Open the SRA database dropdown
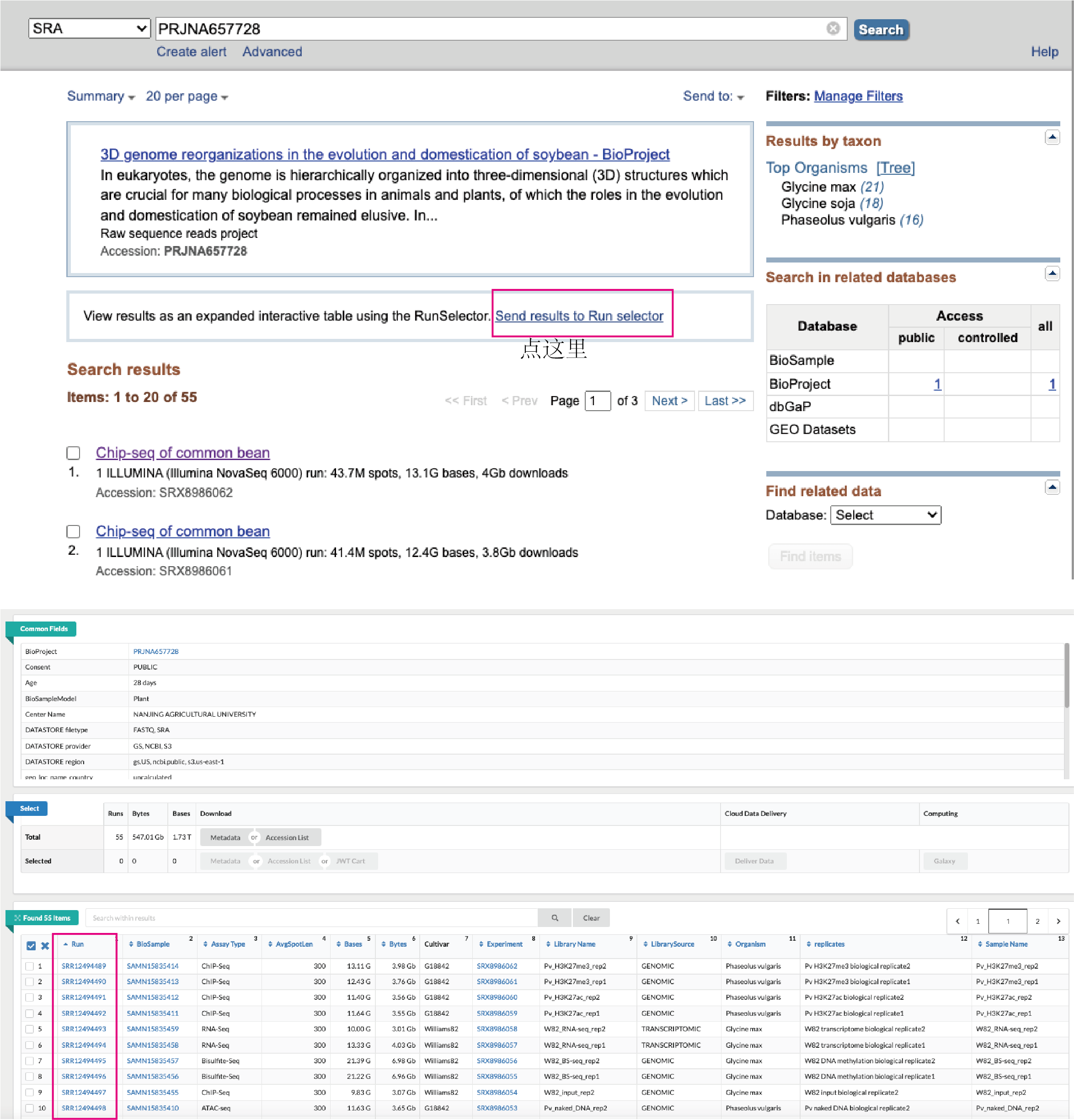This screenshot has height=1120, width=1074. pyautogui.click(x=89, y=28)
